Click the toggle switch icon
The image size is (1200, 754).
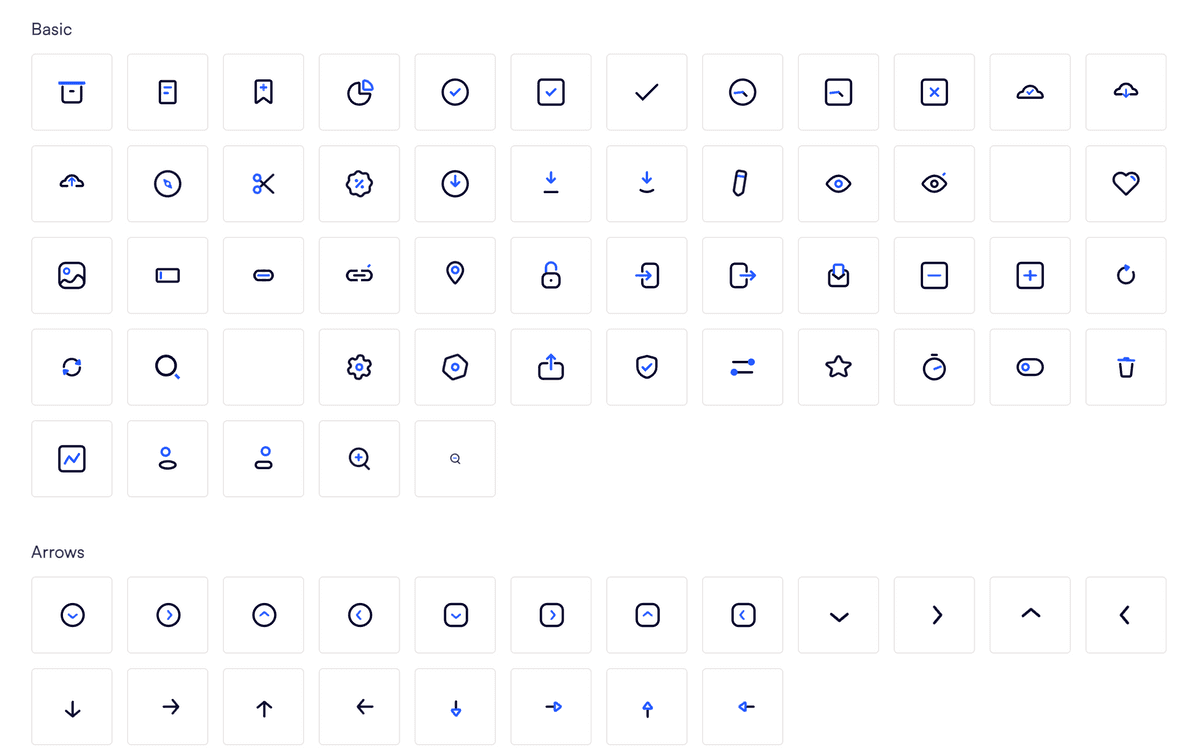(1030, 367)
